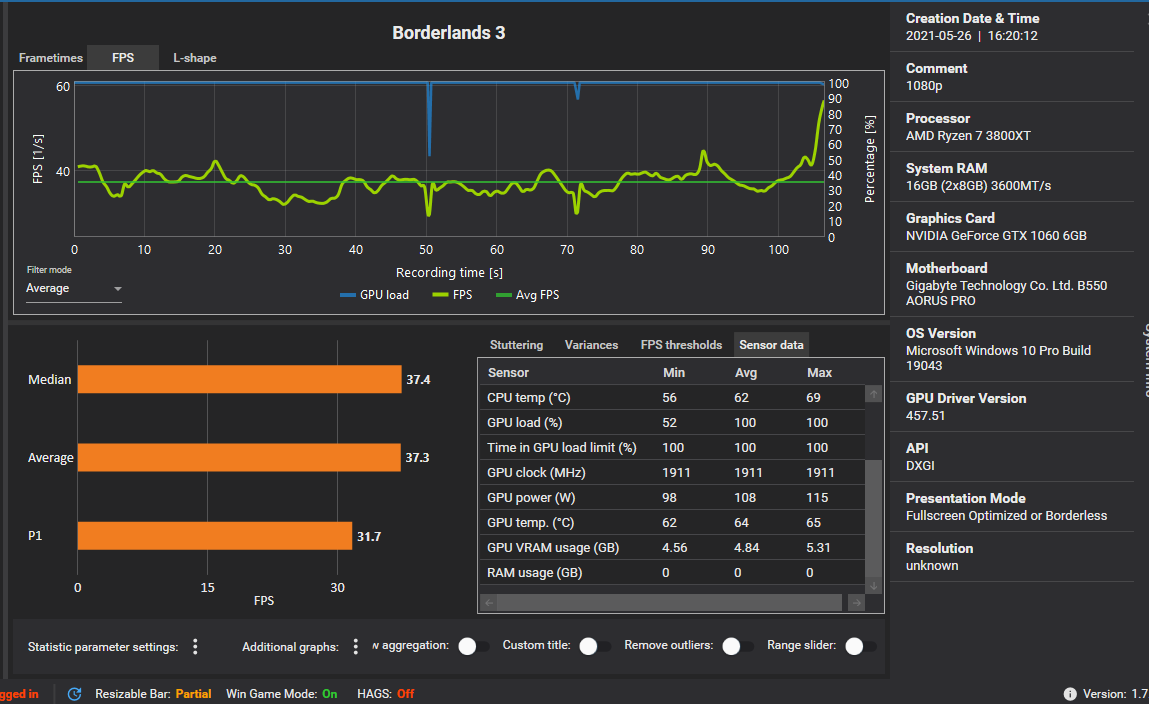The height and width of the screenshot is (704, 1149).
Task: Click the Borderlands 3 chart title
Action: click(448, 33)
